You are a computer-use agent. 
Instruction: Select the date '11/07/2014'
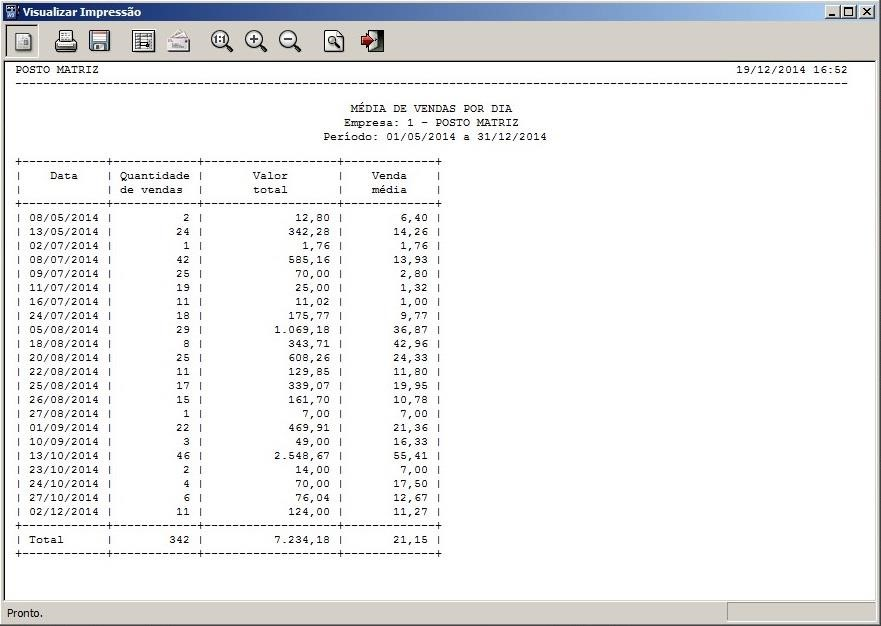[63, 288]
